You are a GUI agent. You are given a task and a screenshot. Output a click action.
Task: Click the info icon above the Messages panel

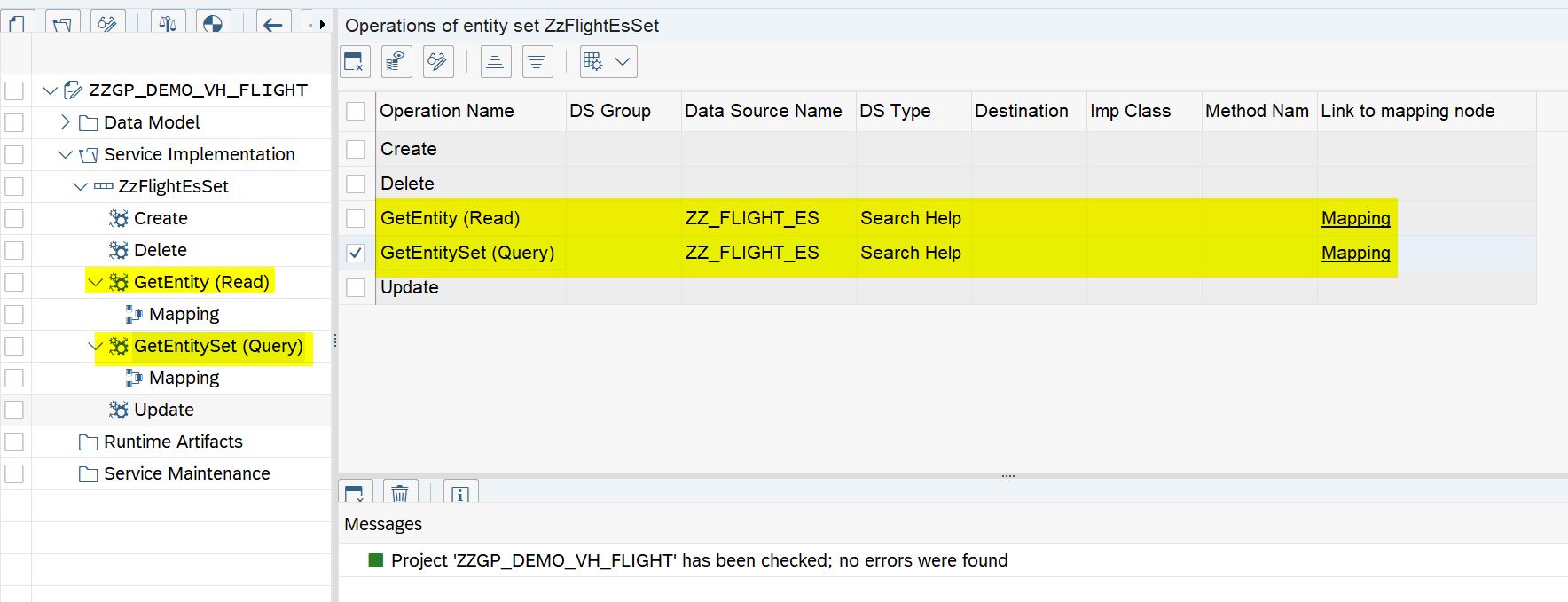459,494
